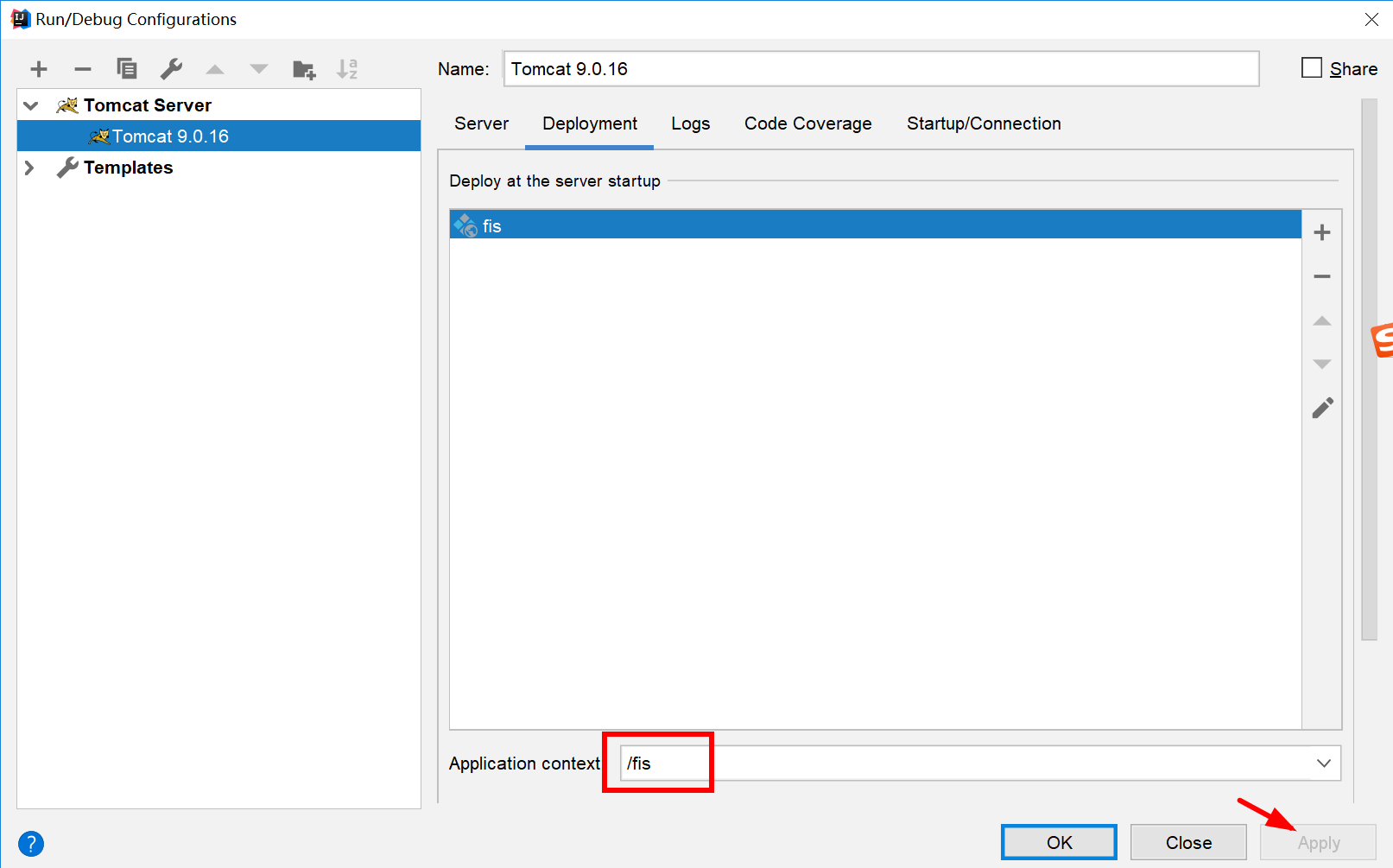Select Tomcat 9.0.16 in the configuration tree
Viewport: 1393px width, 868px height.
pos(218,136)
